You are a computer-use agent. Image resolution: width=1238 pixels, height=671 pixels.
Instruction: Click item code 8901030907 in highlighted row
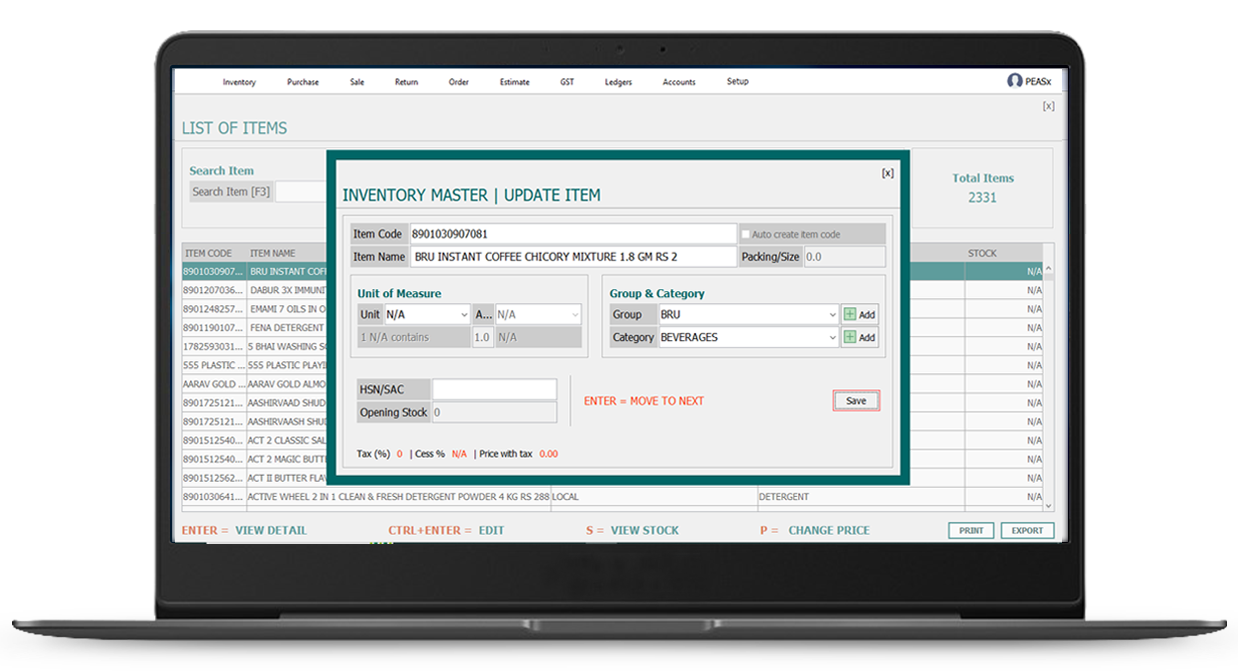212,271
